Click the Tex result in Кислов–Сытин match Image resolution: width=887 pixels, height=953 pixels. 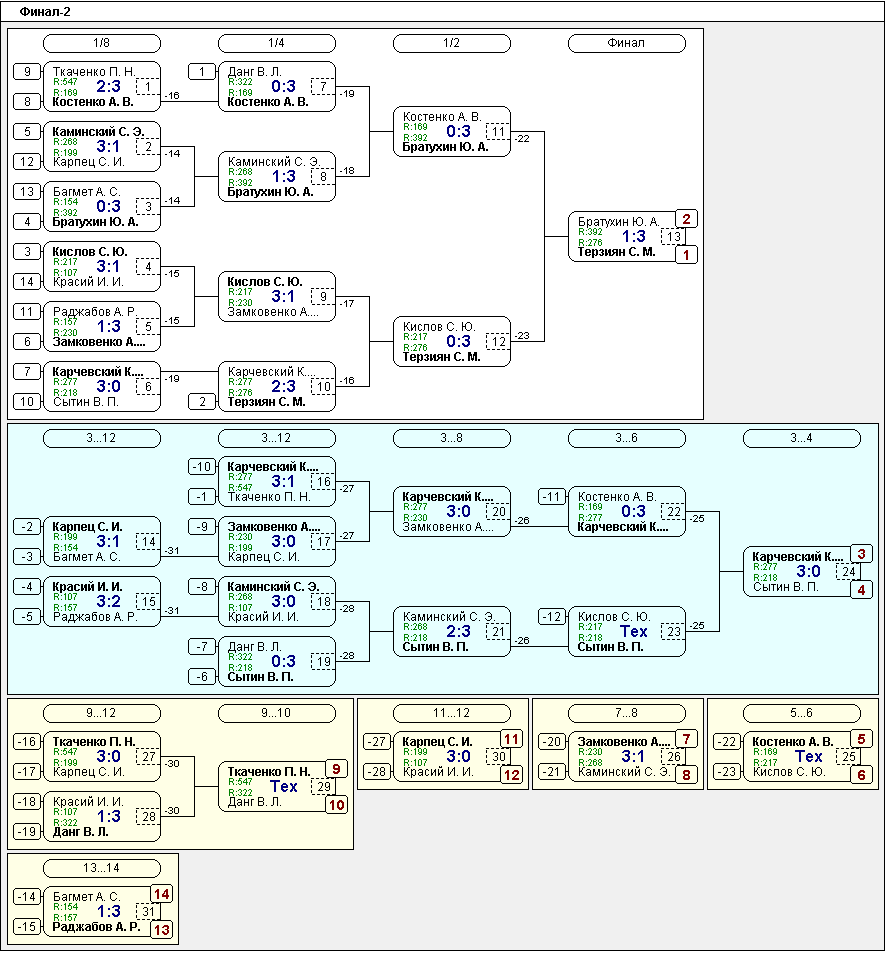(x=634, y=632)
